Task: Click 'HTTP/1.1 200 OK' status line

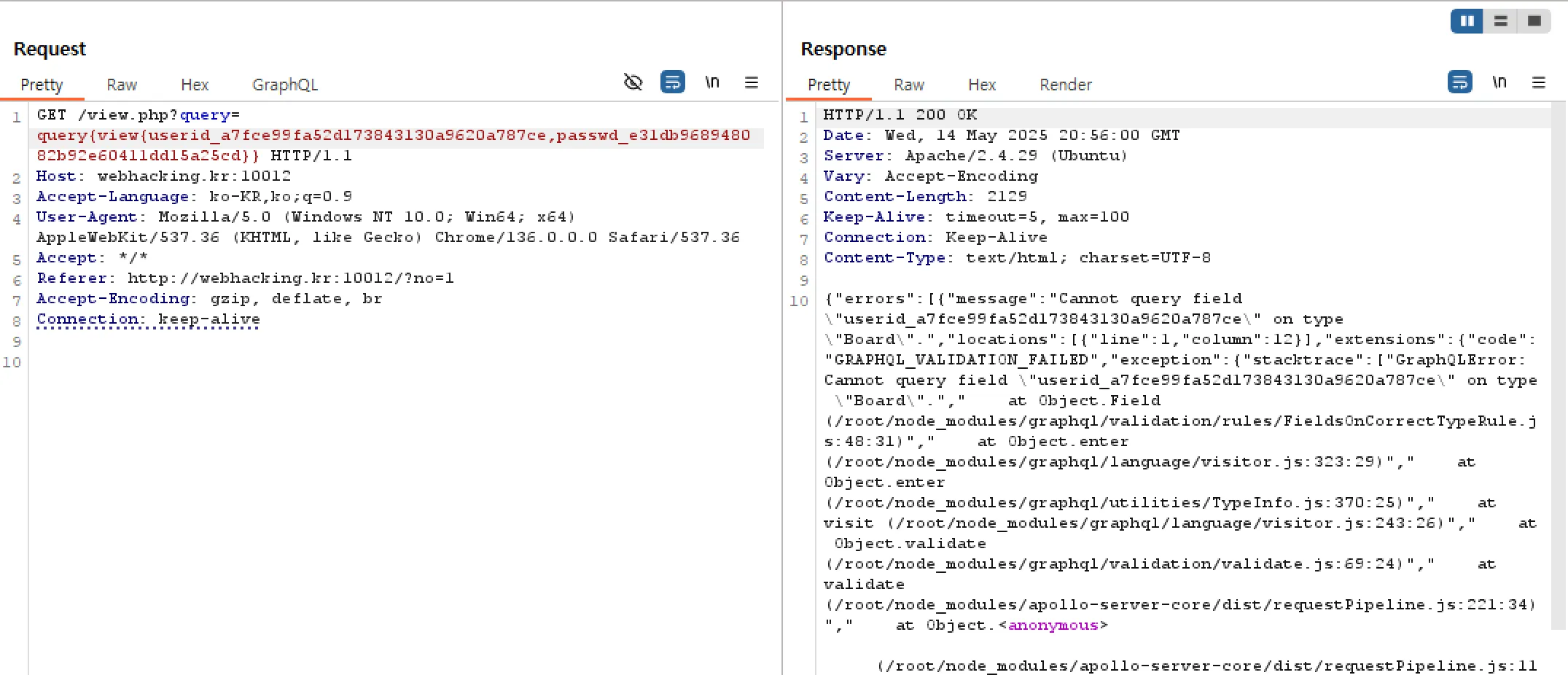Action: (x=900, y=114)
